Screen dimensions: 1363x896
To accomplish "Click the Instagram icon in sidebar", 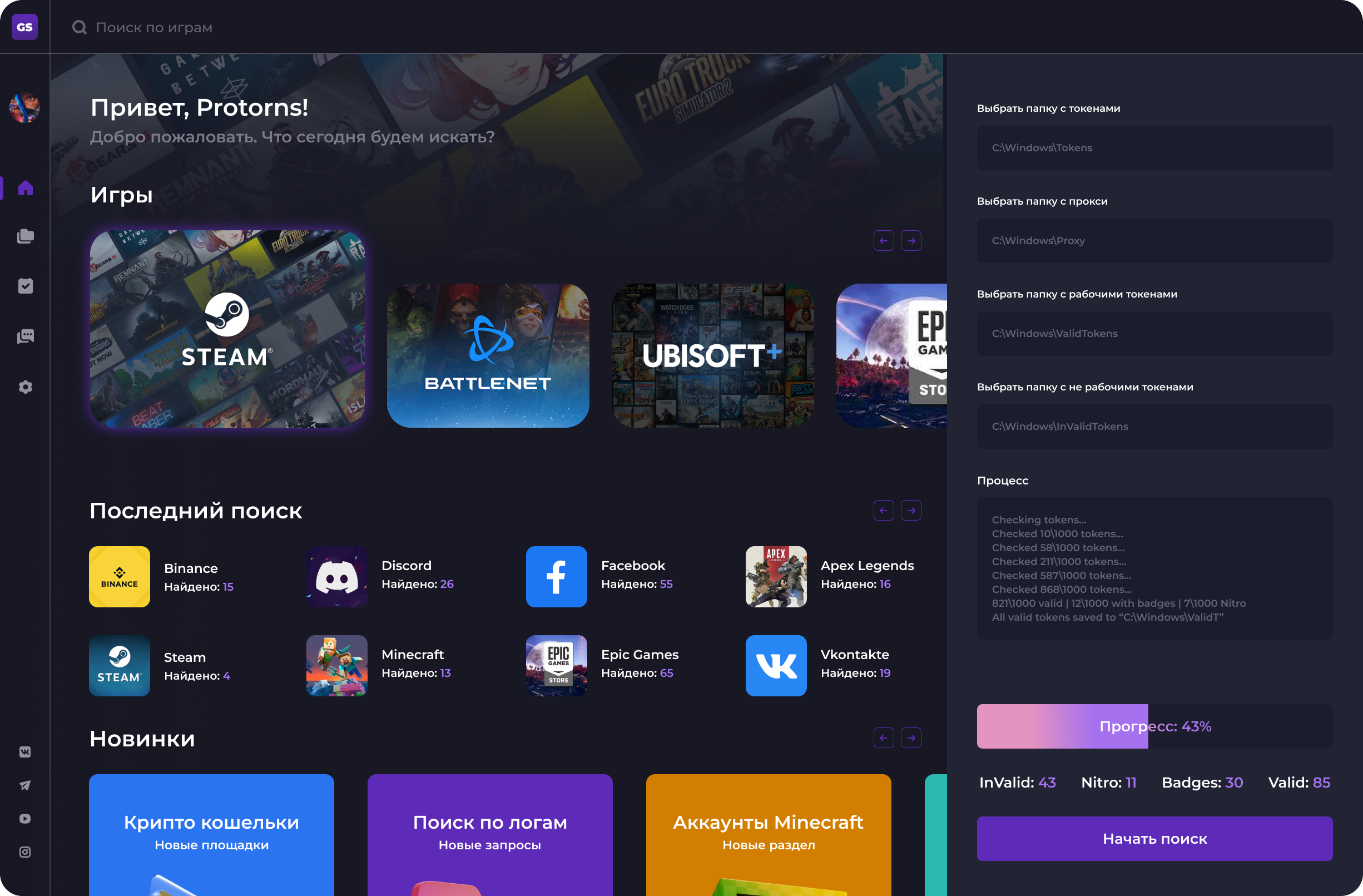I will pyautogui.click(x=25, y=852).
